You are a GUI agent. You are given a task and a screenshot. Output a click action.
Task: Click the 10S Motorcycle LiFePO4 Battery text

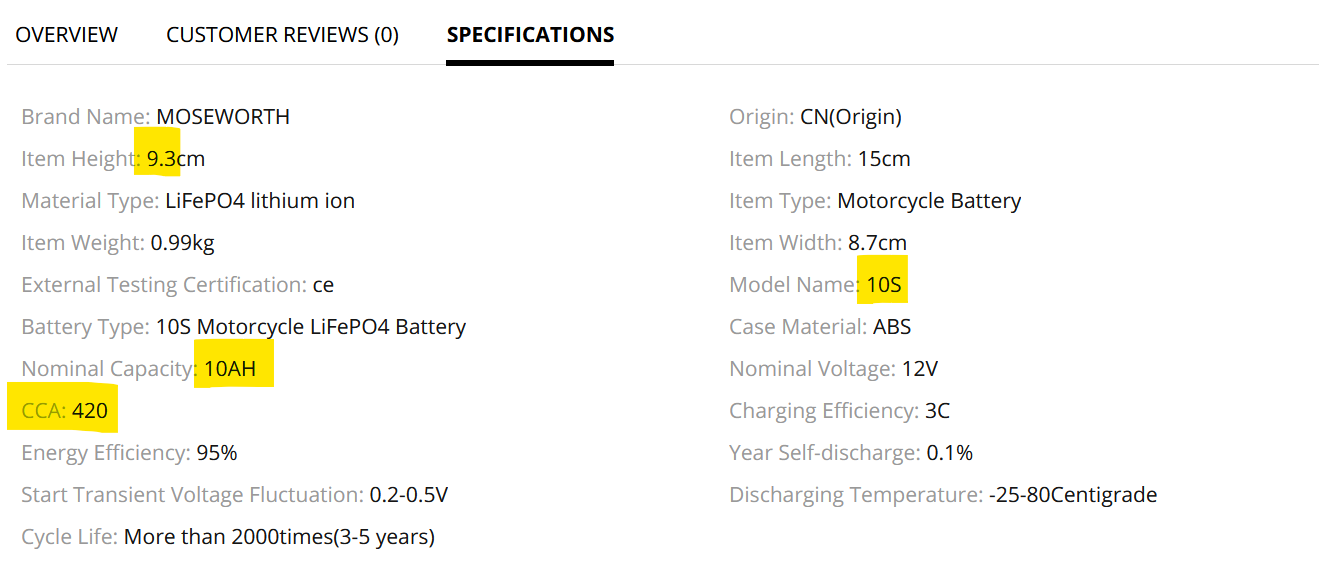pos(311,327)
